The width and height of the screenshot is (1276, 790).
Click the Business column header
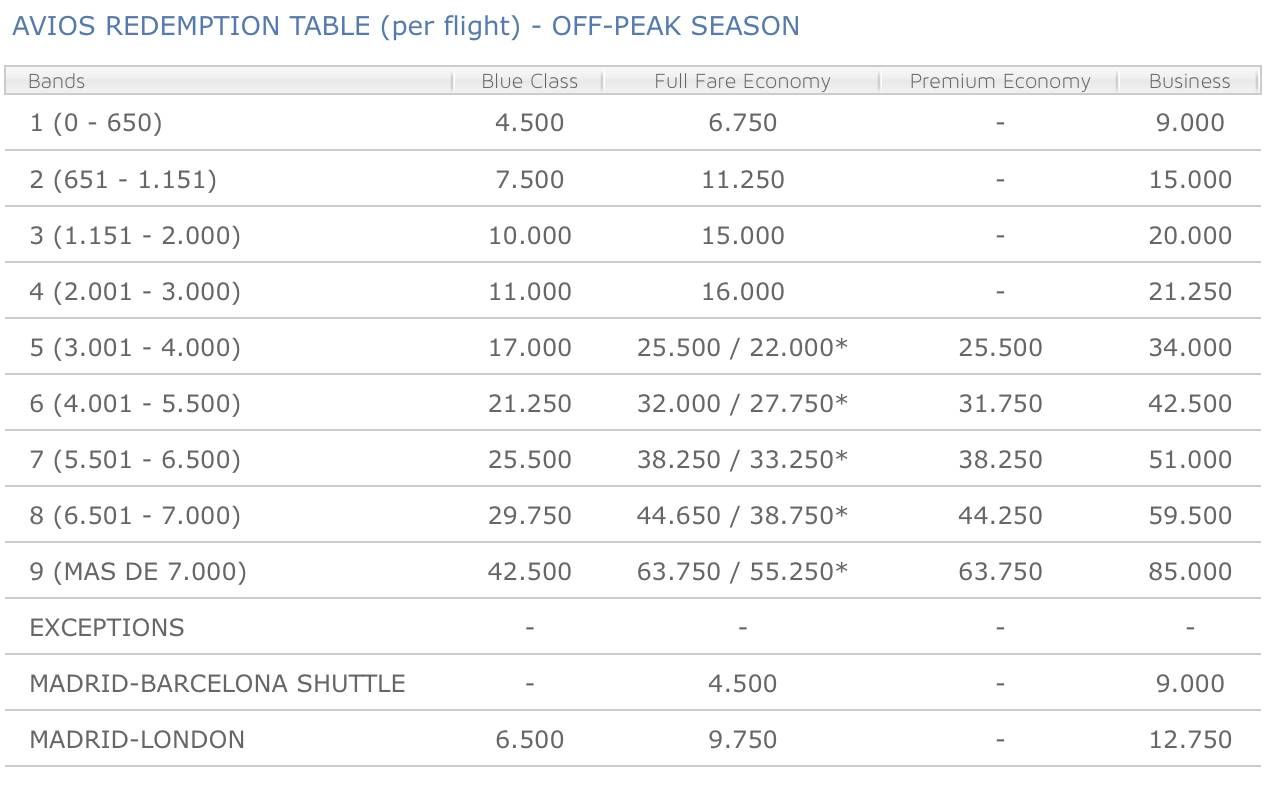1190,81
